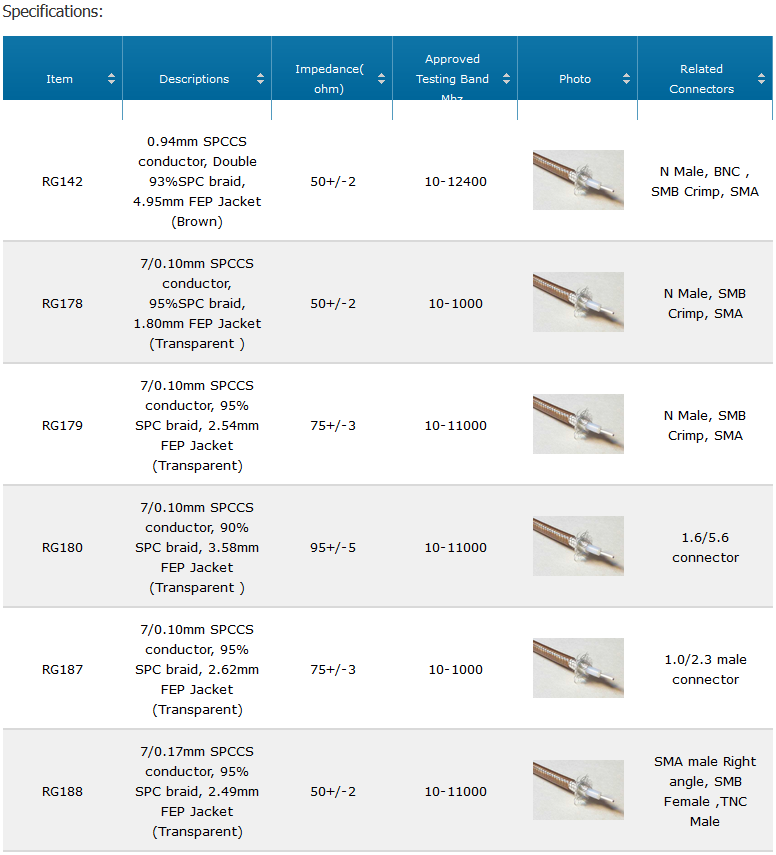Open the RG187 cable photo

click(x=578, y=668)
